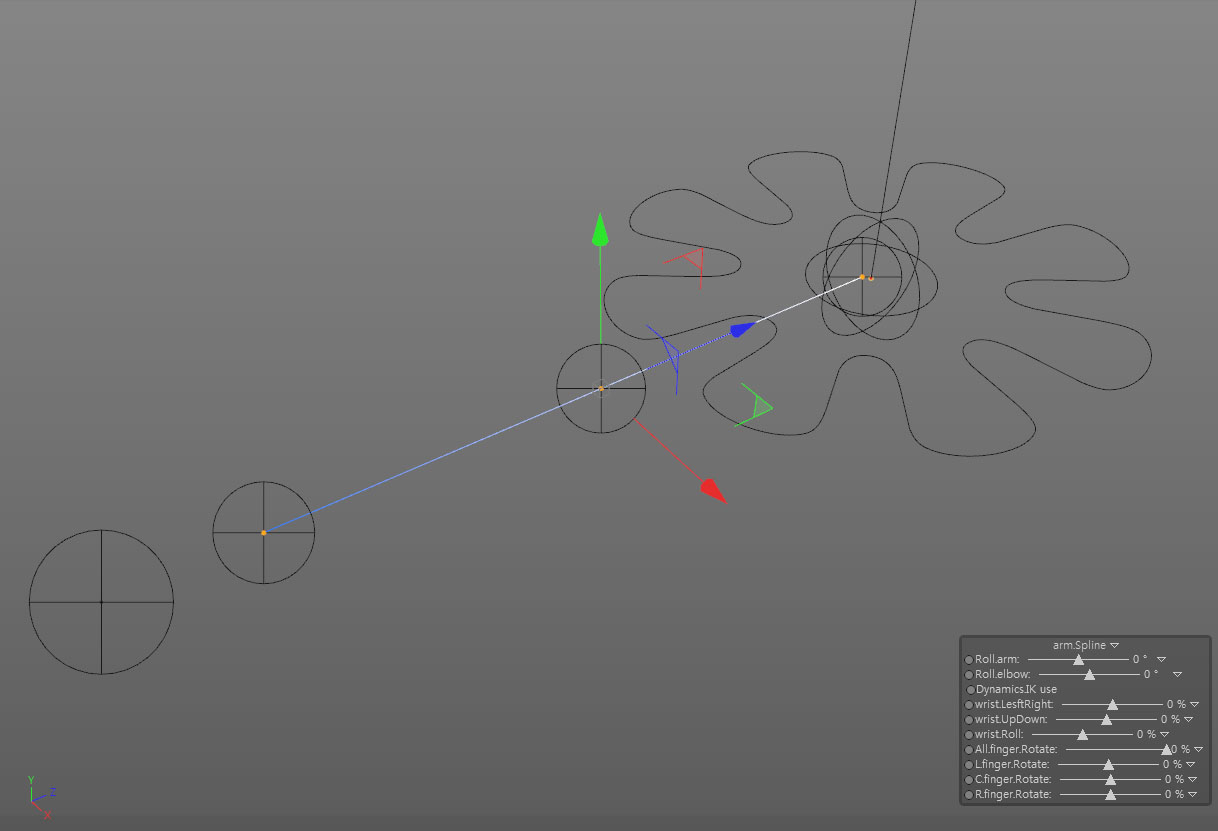The height and width of the screenshot is (831, 1218).
Task: Open the arm.Spline dropdown arrow
Action: click(1114, 646)
